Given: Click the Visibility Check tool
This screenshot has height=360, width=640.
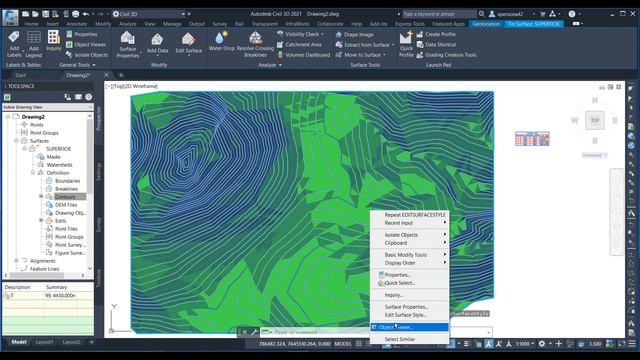Looking at the screenshot, I should coord(300,34).
